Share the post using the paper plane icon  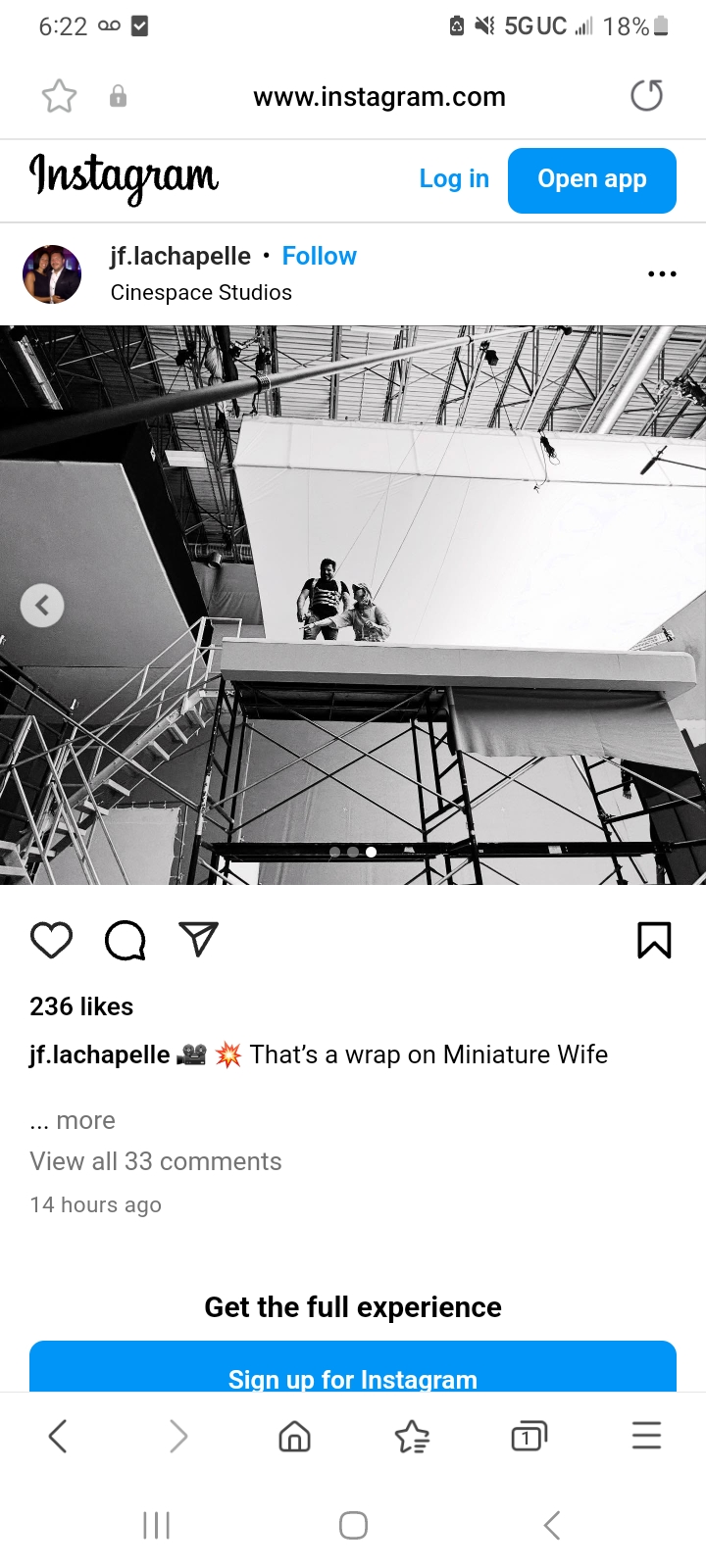tap(199, 939)
